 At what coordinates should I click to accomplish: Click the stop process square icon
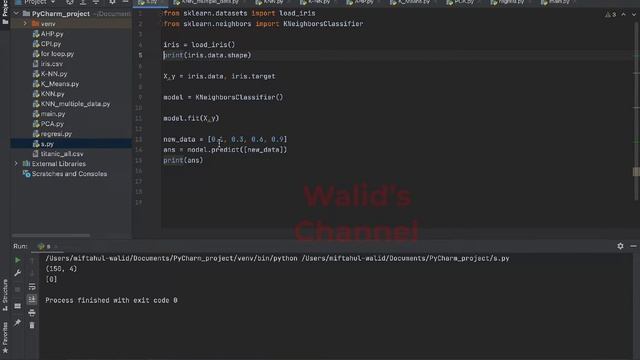[x=18, y=289]
